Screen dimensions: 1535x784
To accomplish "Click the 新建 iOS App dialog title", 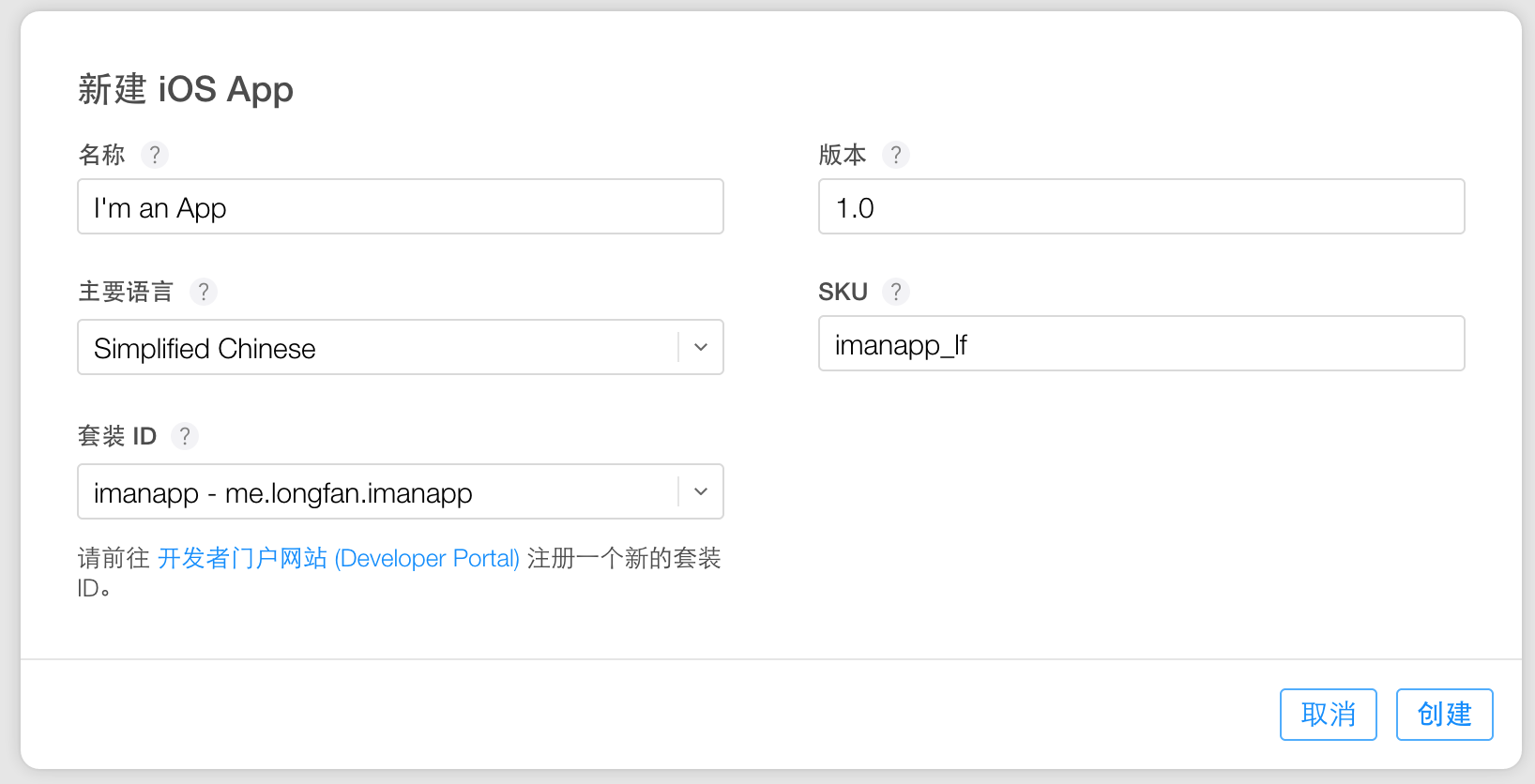I will (x=186, y=90).
